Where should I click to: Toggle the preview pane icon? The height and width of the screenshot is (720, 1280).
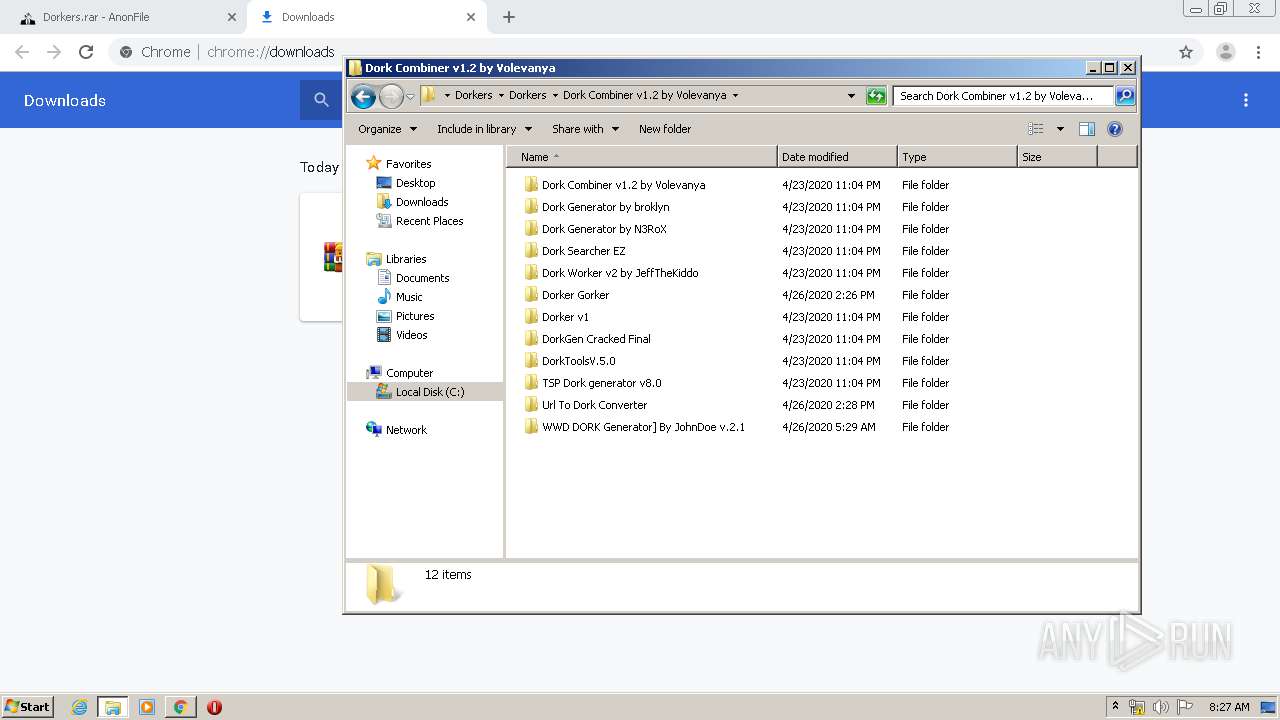(x=1087, y=129)
